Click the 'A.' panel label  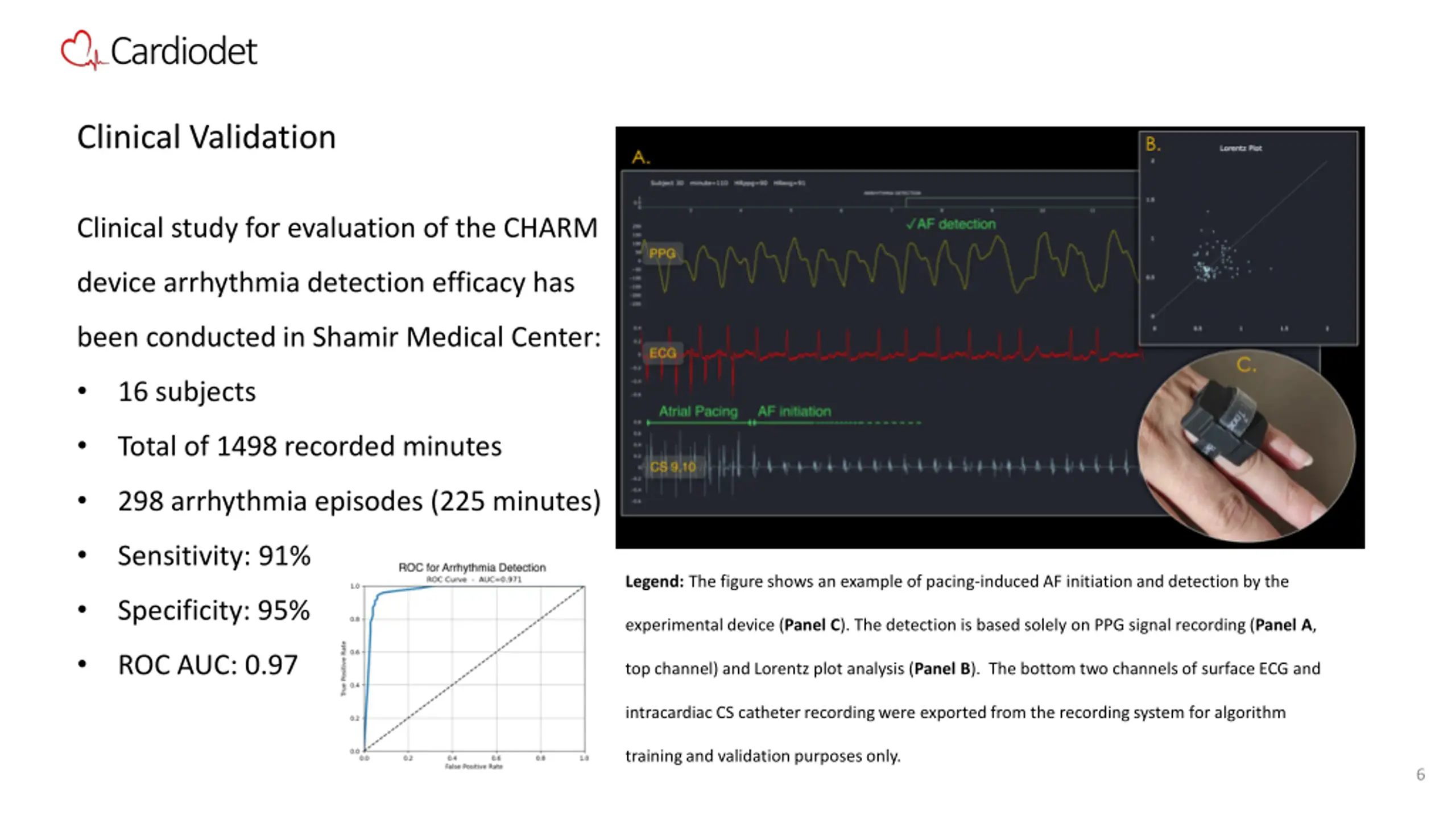coord(641,157)
